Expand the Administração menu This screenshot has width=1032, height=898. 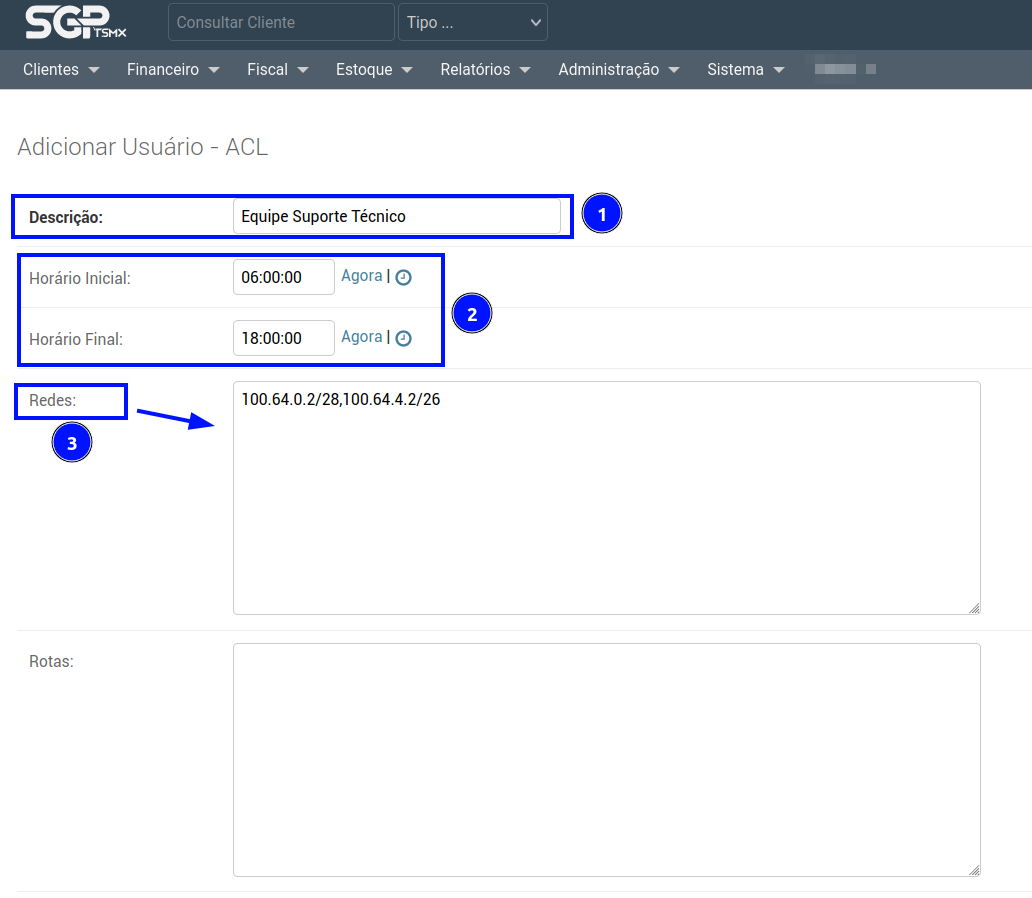click(x=618, y=70)
